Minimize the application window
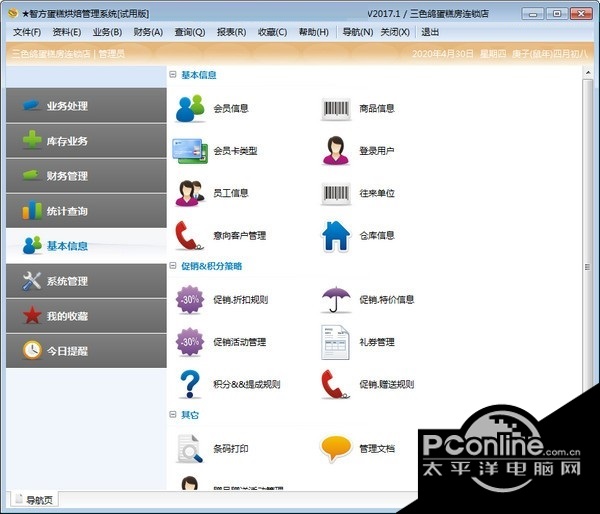This screenshot has height=514, width=600. pyautogui.click(x=532, y=14)
